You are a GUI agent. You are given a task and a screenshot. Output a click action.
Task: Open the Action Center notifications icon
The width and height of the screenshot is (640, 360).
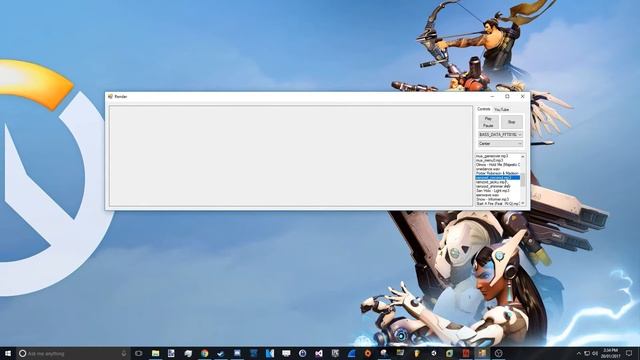(629, 353)
